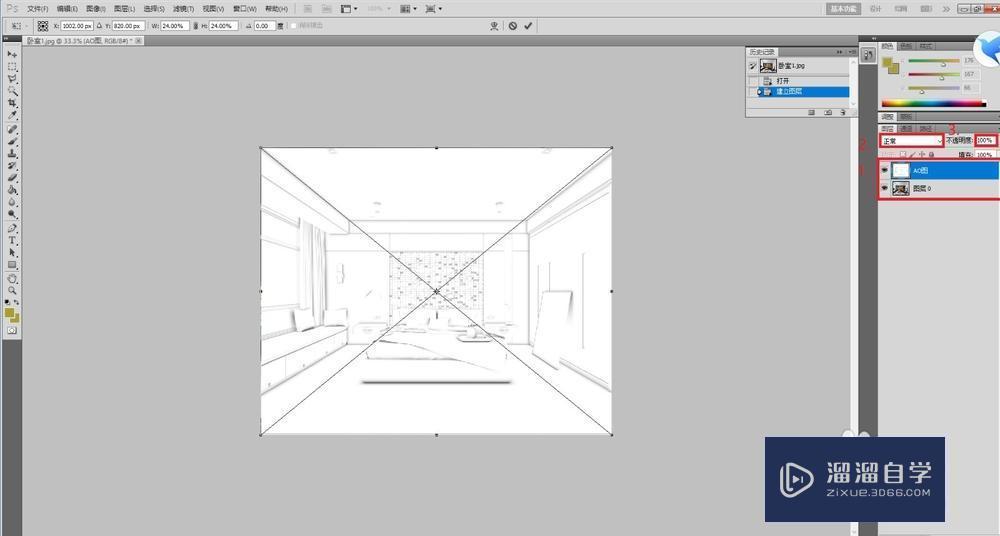Click the color spectrum ramp bar
This screenshot has width=1000, height=536.
click(x=934, y=103)
